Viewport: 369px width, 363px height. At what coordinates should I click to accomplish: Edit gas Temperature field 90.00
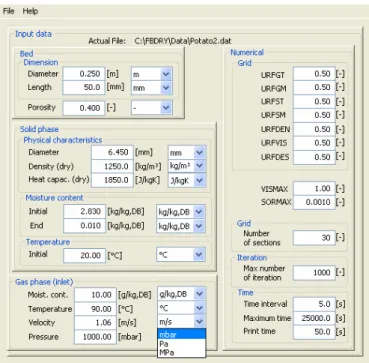[95, 309]
